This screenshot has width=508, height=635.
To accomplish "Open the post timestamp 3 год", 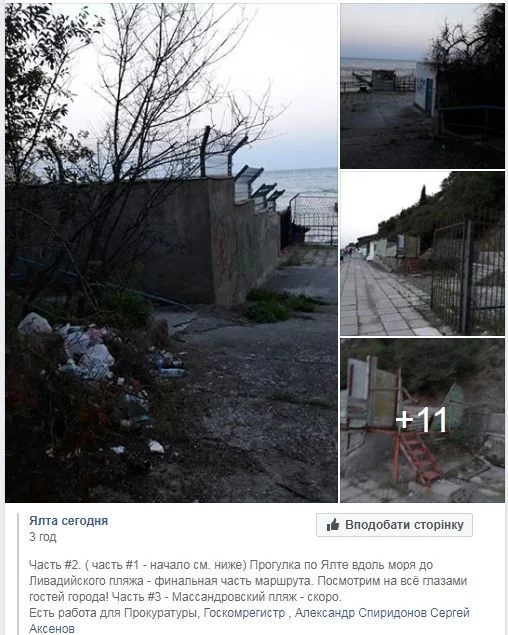I will pos(43,537).
